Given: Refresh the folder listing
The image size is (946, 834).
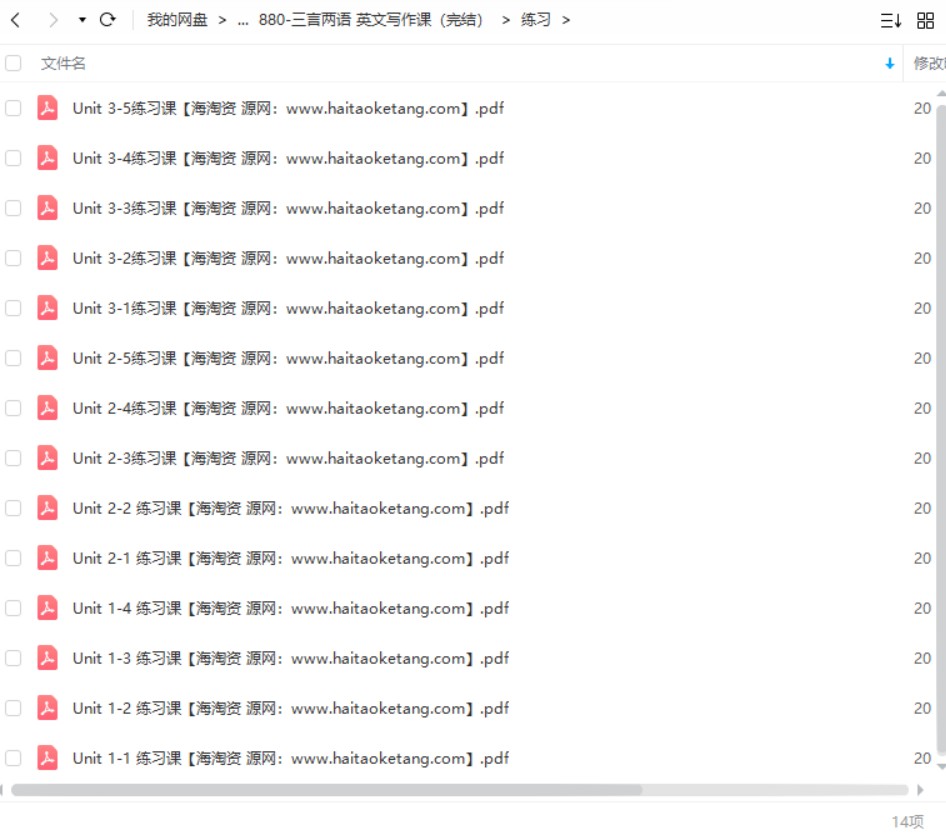Looking at the screenshot, I should 107,20.
